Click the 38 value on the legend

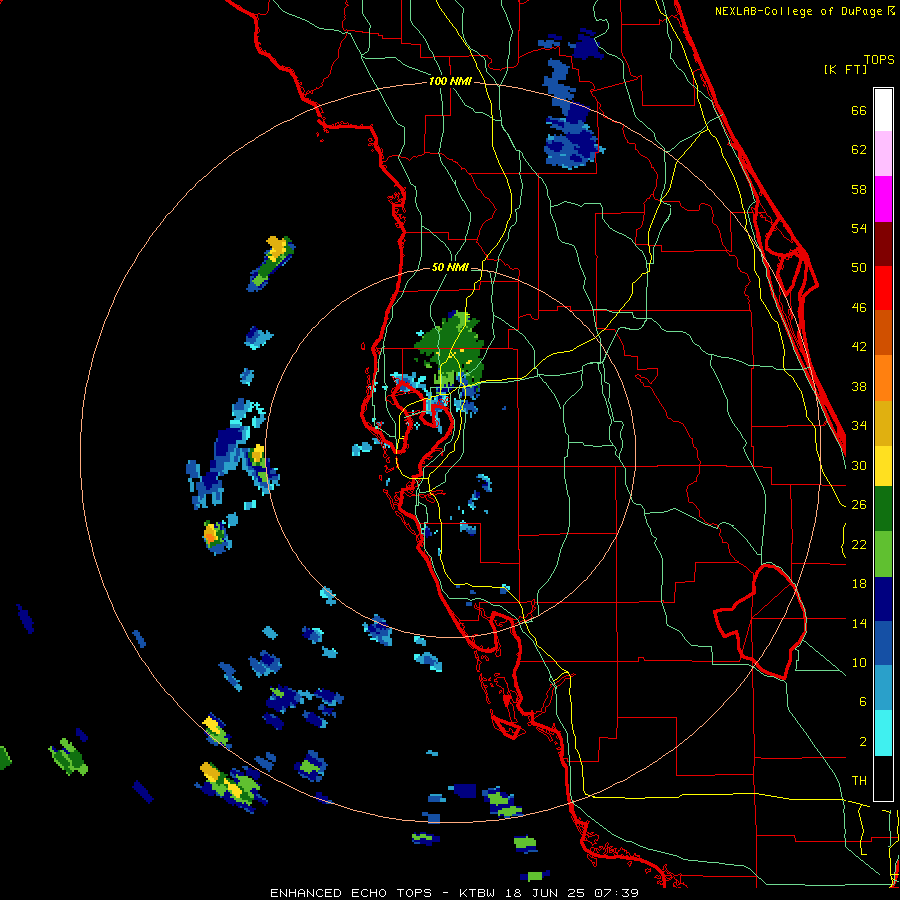pos(859,386)
